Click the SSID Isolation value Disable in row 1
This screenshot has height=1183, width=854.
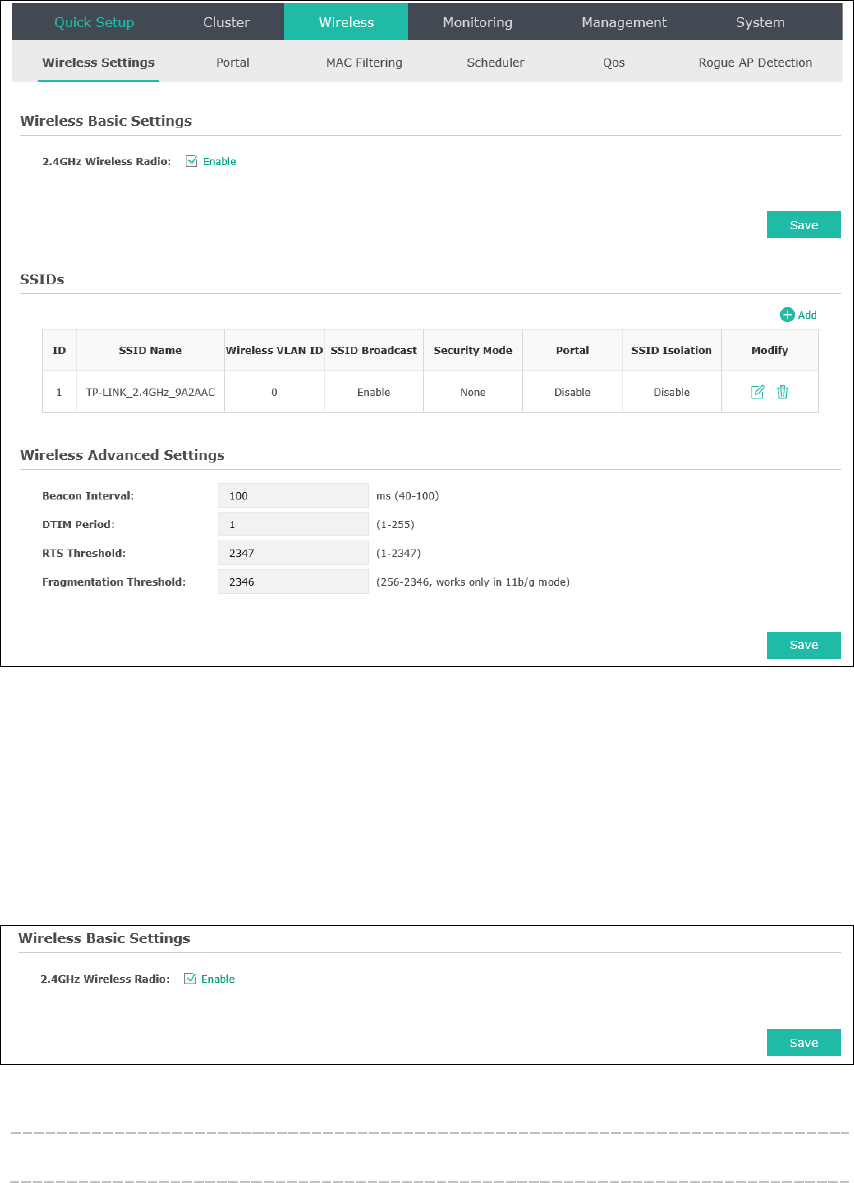(x=671, y=392)
